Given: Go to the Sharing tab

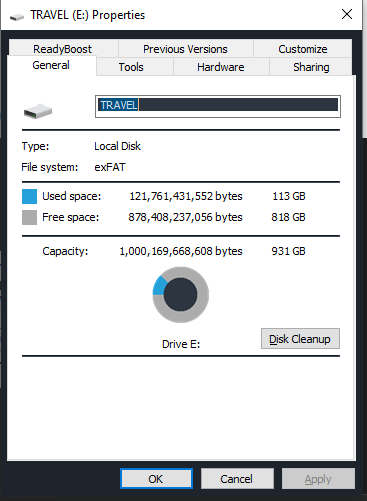Looking at the screenshot, I should (x=311, y=67).
